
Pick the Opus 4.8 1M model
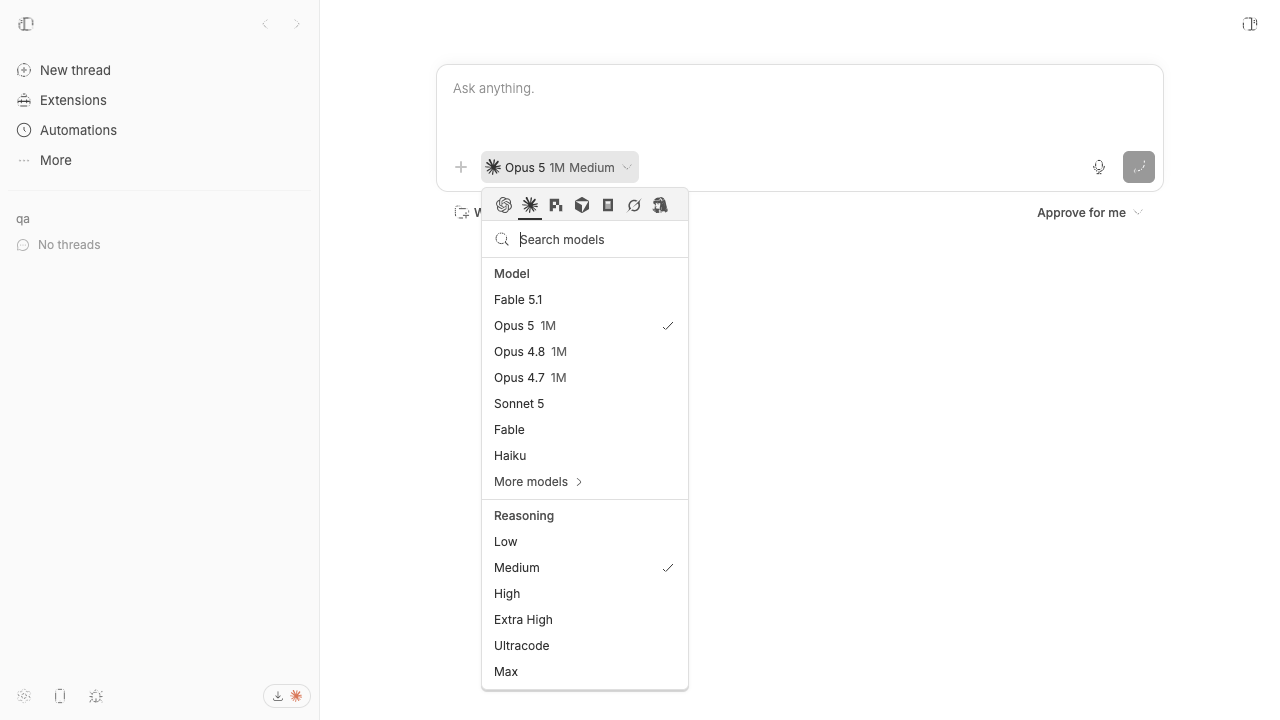coord(585,351)
